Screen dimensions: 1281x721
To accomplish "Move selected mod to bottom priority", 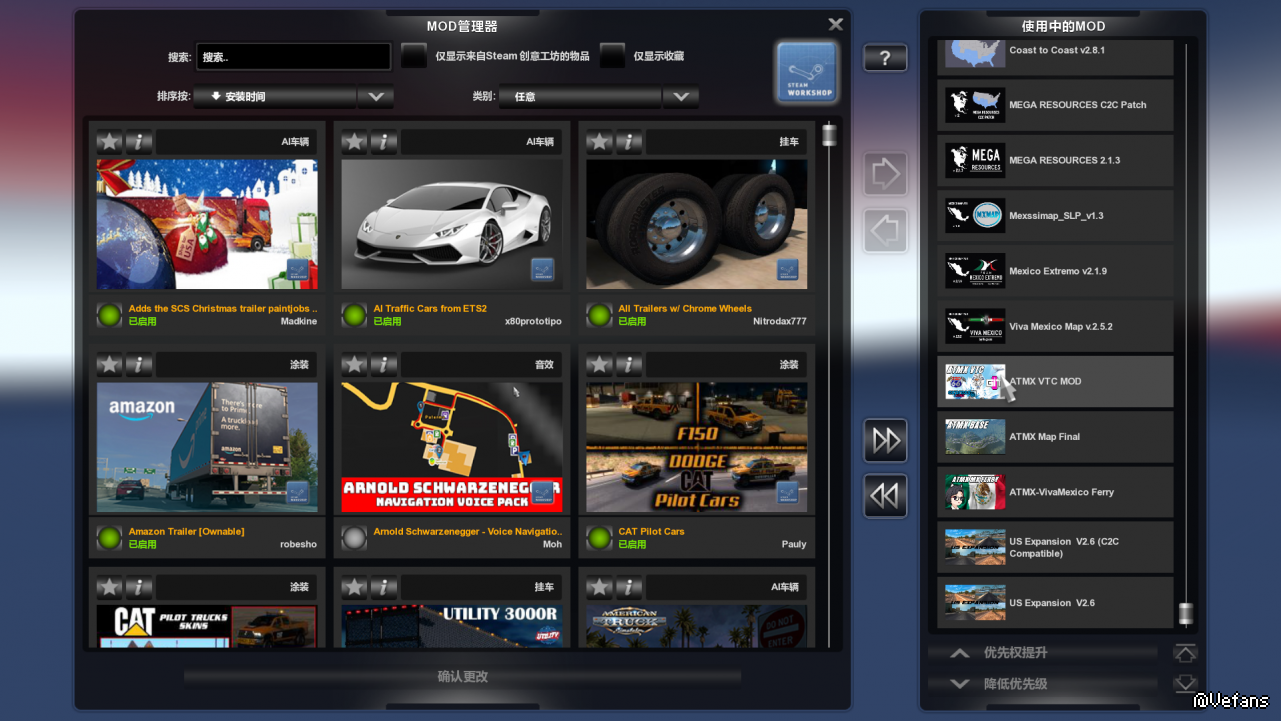I will pyautogui.click(x=1185, y=684).
